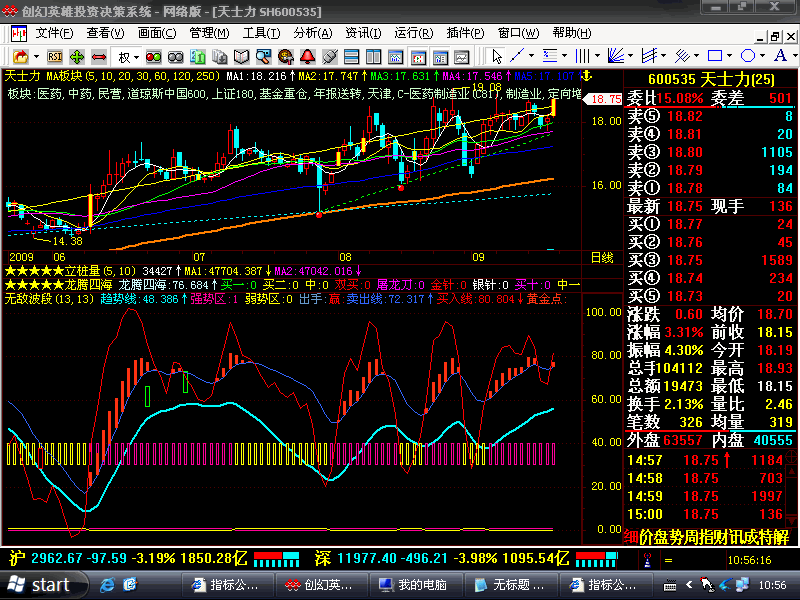
Task: Open the book reference icon
Action: [x=241, y=56]
